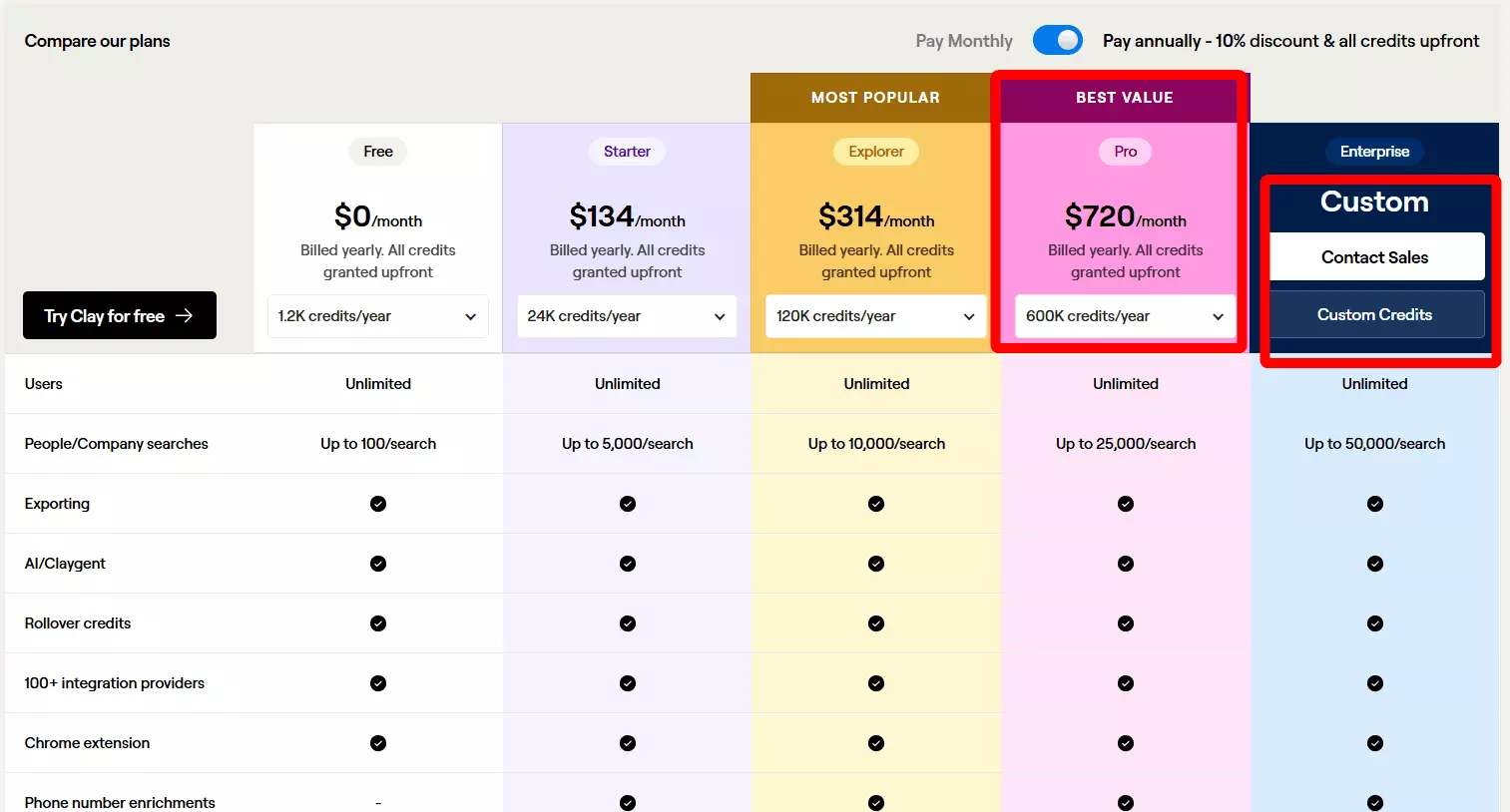Click the Custom Credits button
This screenshot has width=1510, height=812.
pyautogui.click(x=1374, y=314)
